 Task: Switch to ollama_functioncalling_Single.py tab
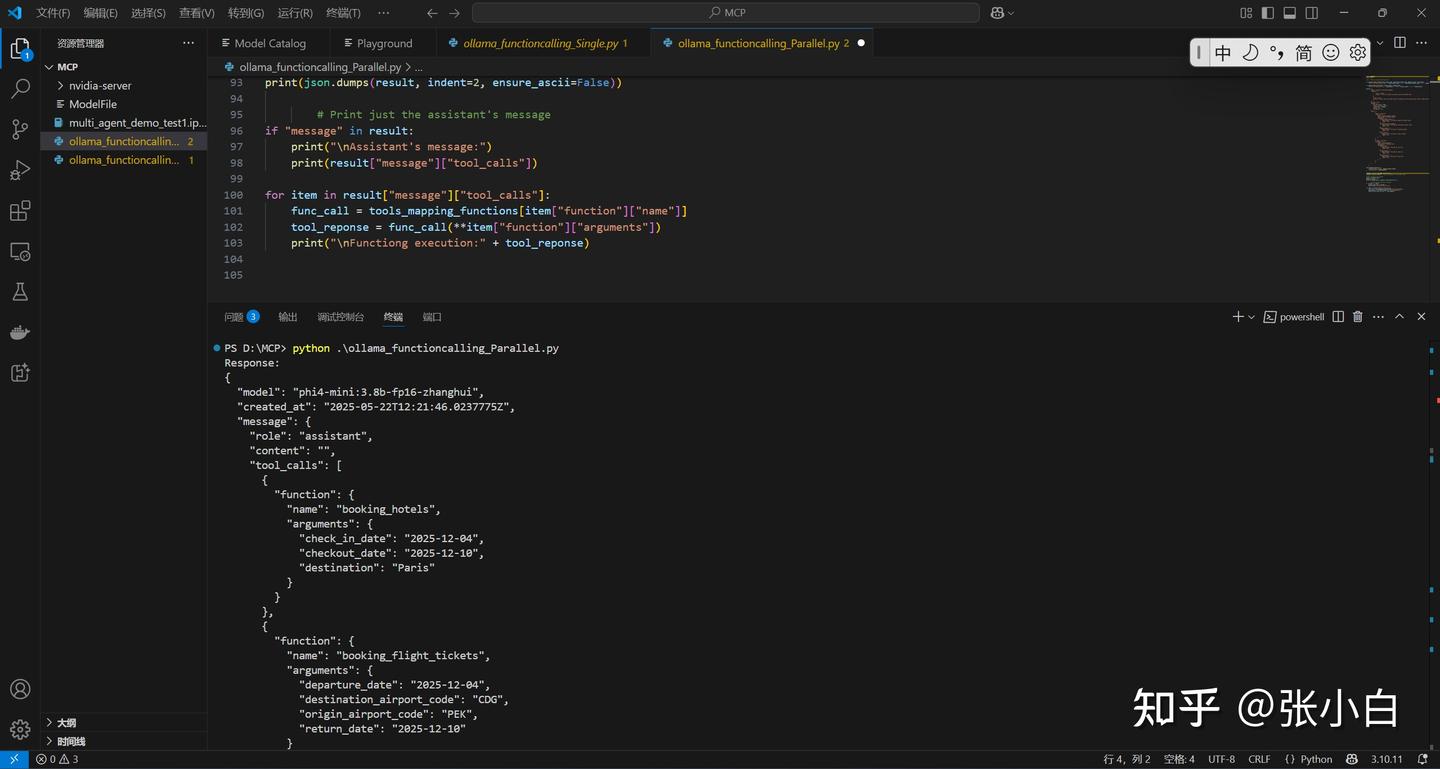point(540,44)
